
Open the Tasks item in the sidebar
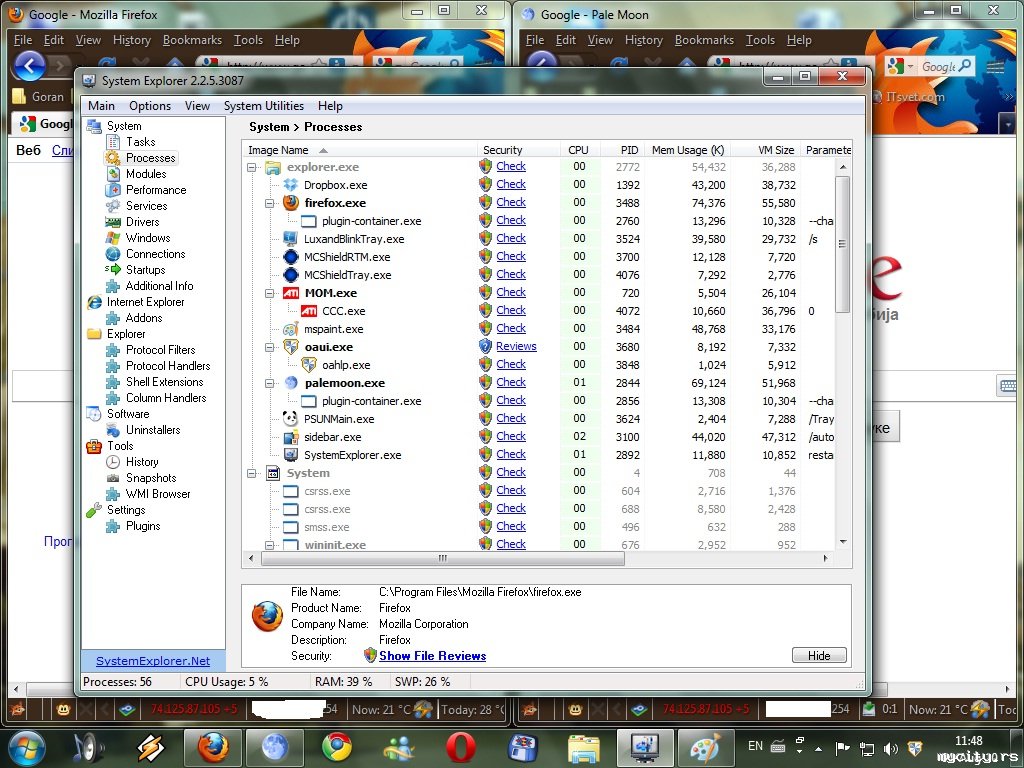coord(140,142)
